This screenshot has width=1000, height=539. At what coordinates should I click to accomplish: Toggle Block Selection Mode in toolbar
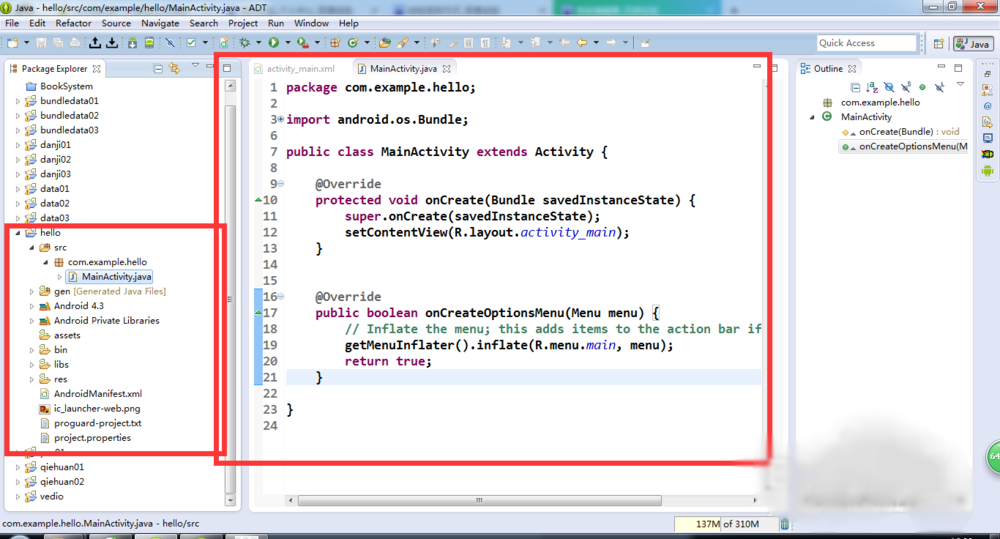pos(468,43)
